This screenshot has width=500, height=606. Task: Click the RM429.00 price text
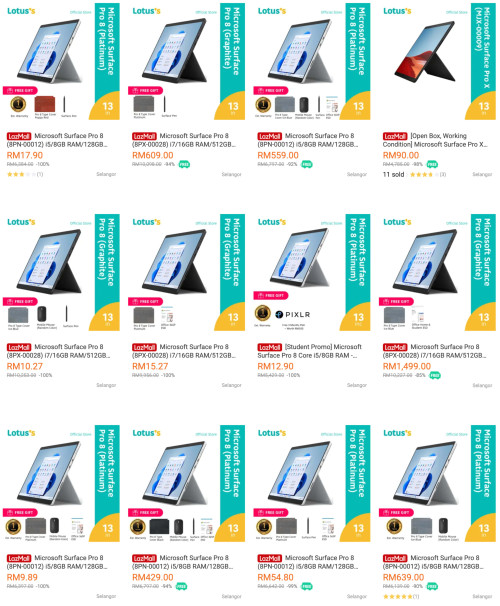click(x=153, y=577)
